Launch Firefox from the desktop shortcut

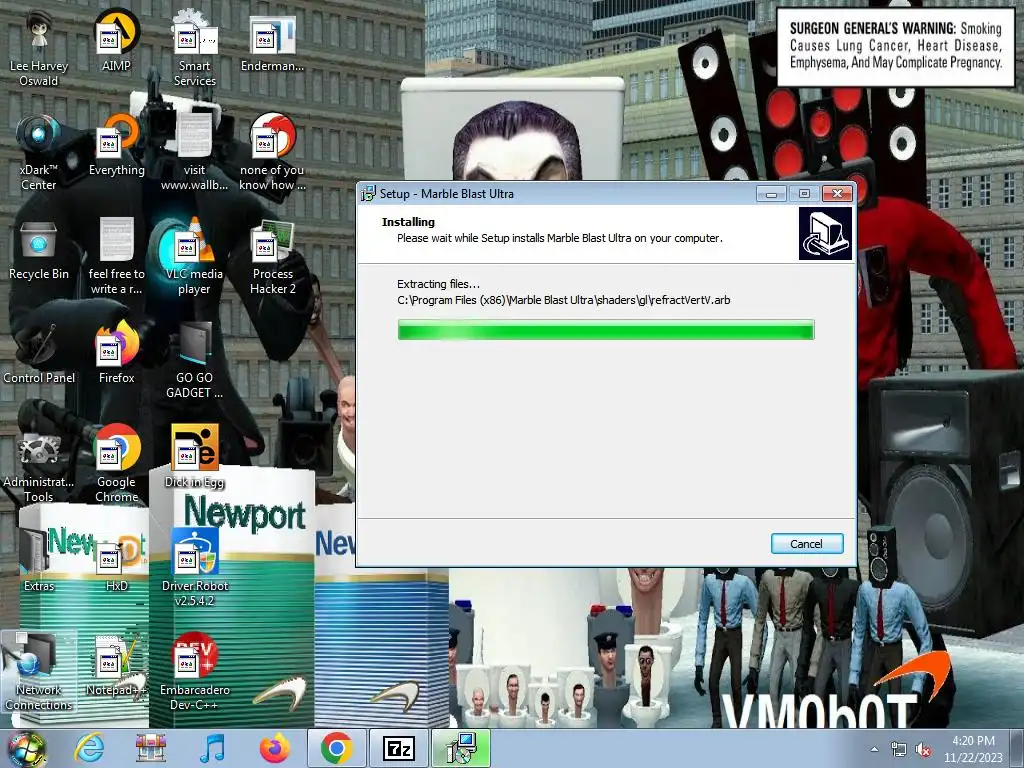(x=116, y=353)
